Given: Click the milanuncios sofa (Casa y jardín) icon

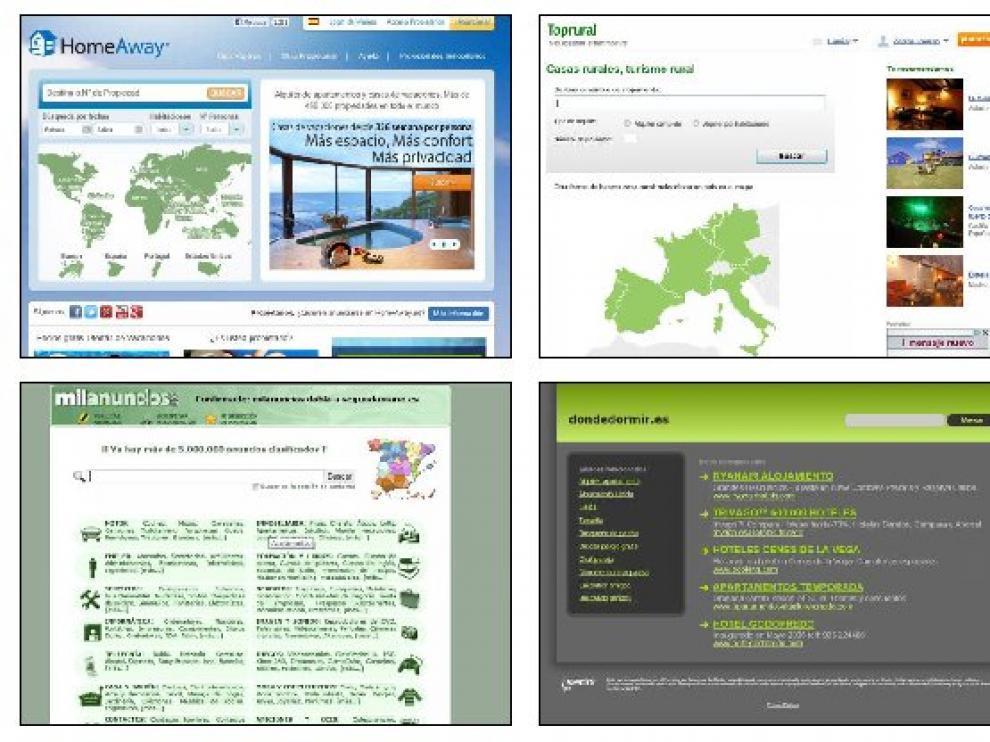Looking at the screenshot, I should pyautogui.click(x=91, y=697).
